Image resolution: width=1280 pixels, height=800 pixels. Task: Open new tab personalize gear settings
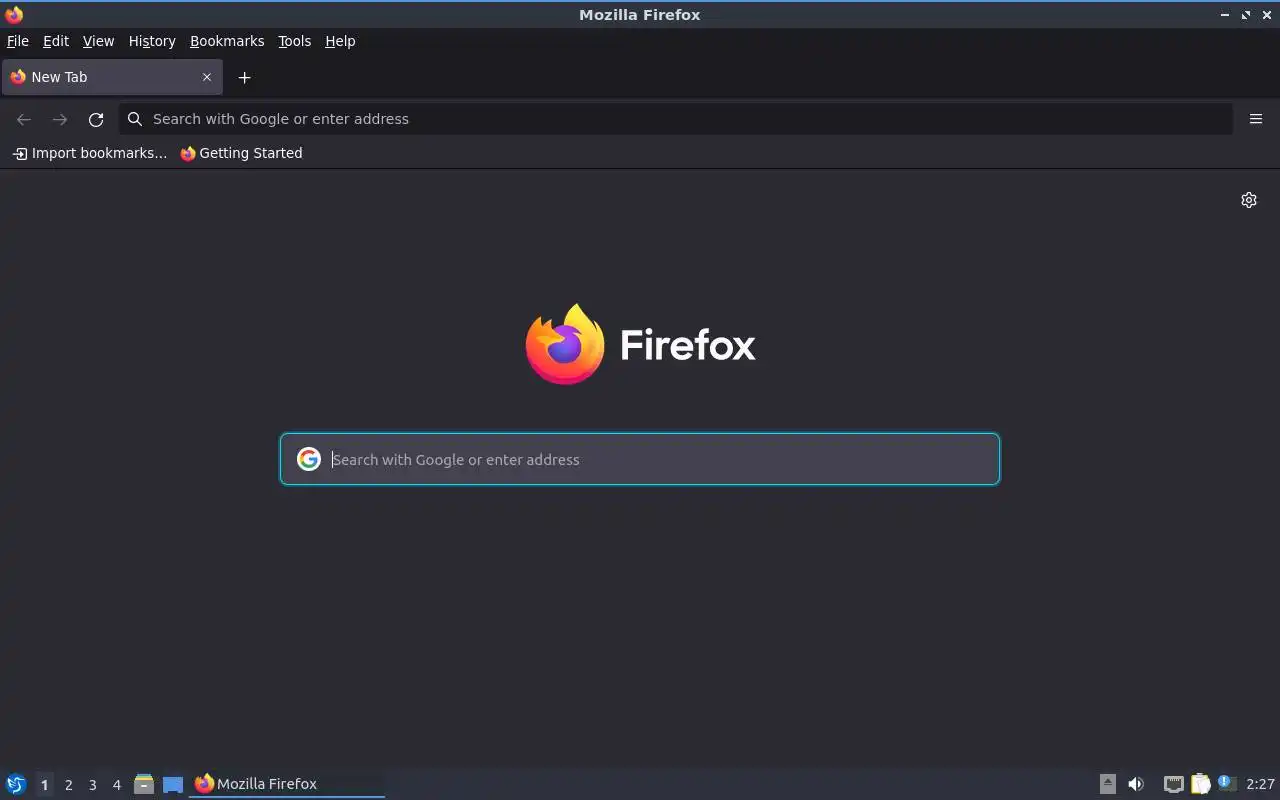[1249, 200]
